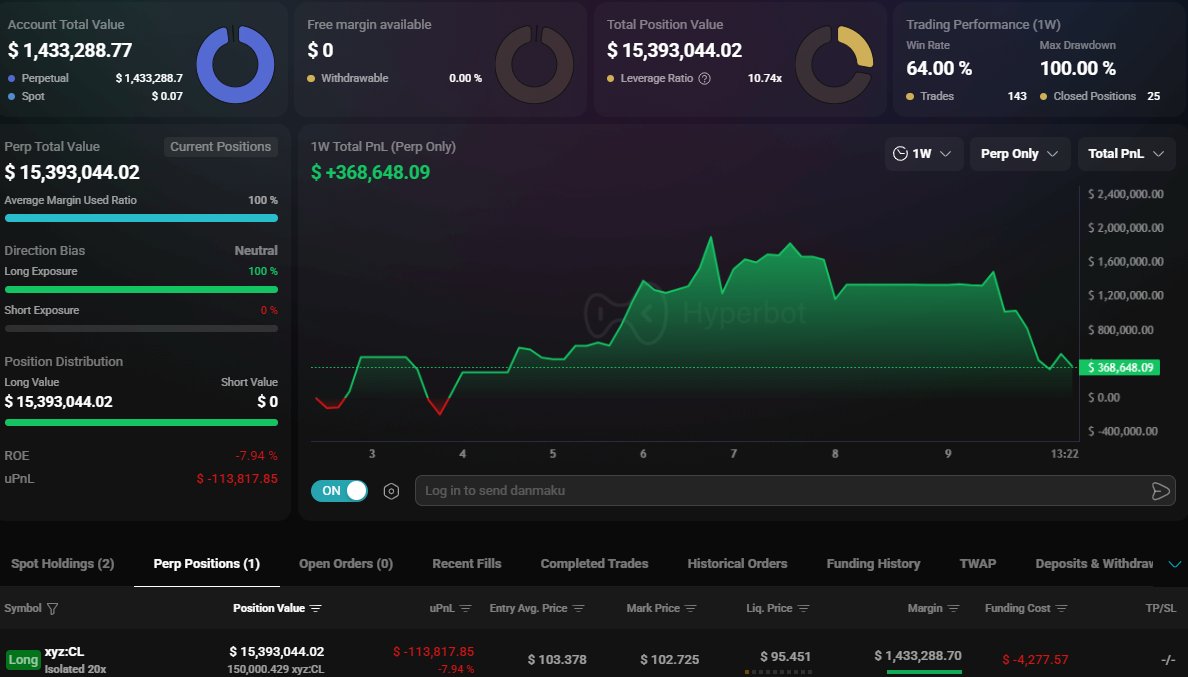Screen dimensions: 1188x677
Task: Switch to the Spot Holdings tab
Action: [x=62, y=563]
